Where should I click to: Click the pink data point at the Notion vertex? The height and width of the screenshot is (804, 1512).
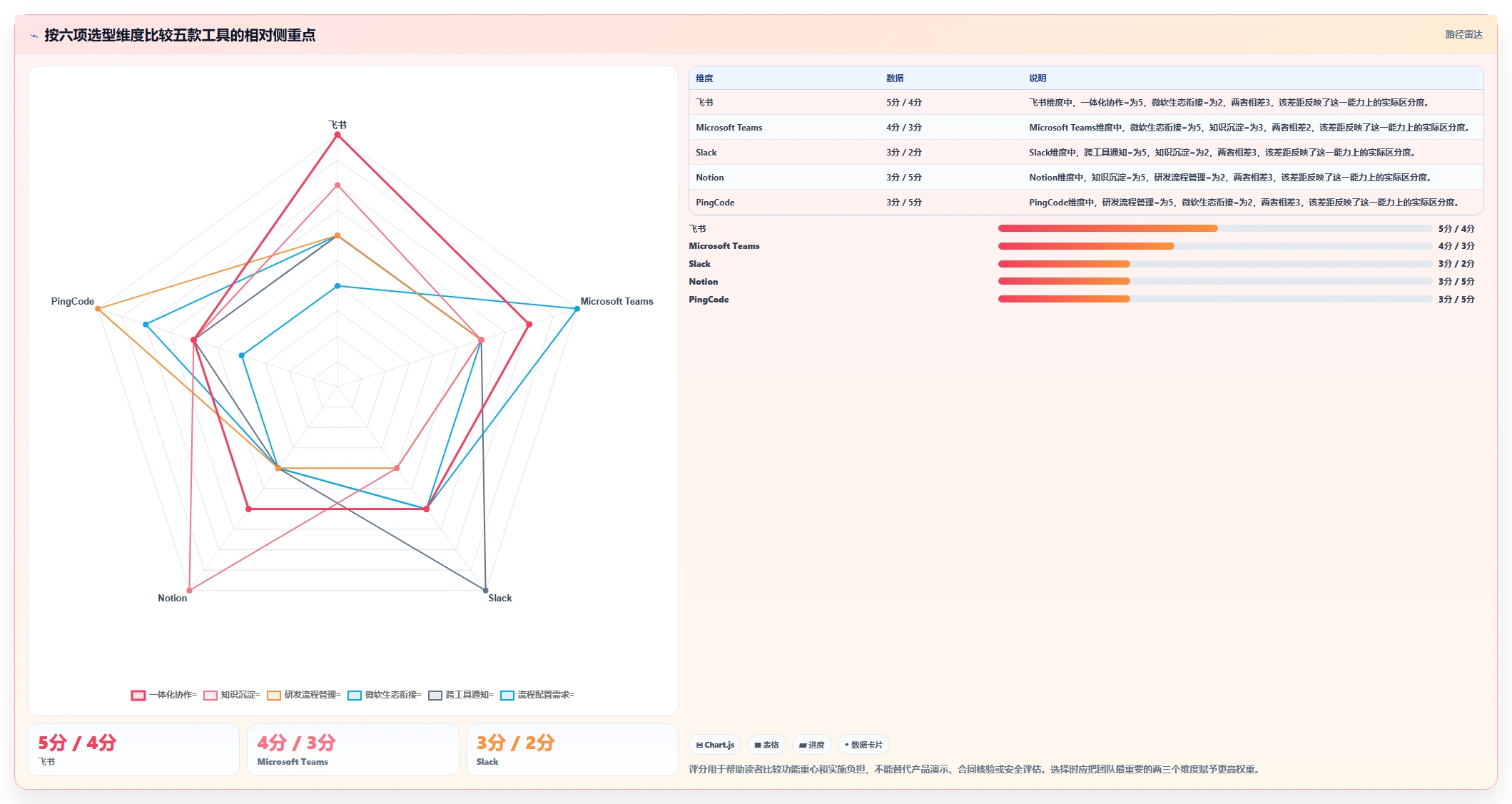[189, 591]
